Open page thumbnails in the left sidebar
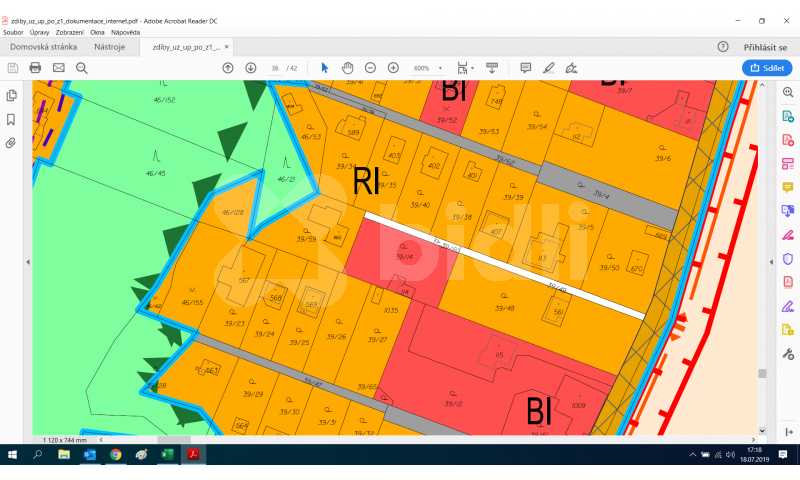Screen dimensions: 800x480 click(11, 95)
